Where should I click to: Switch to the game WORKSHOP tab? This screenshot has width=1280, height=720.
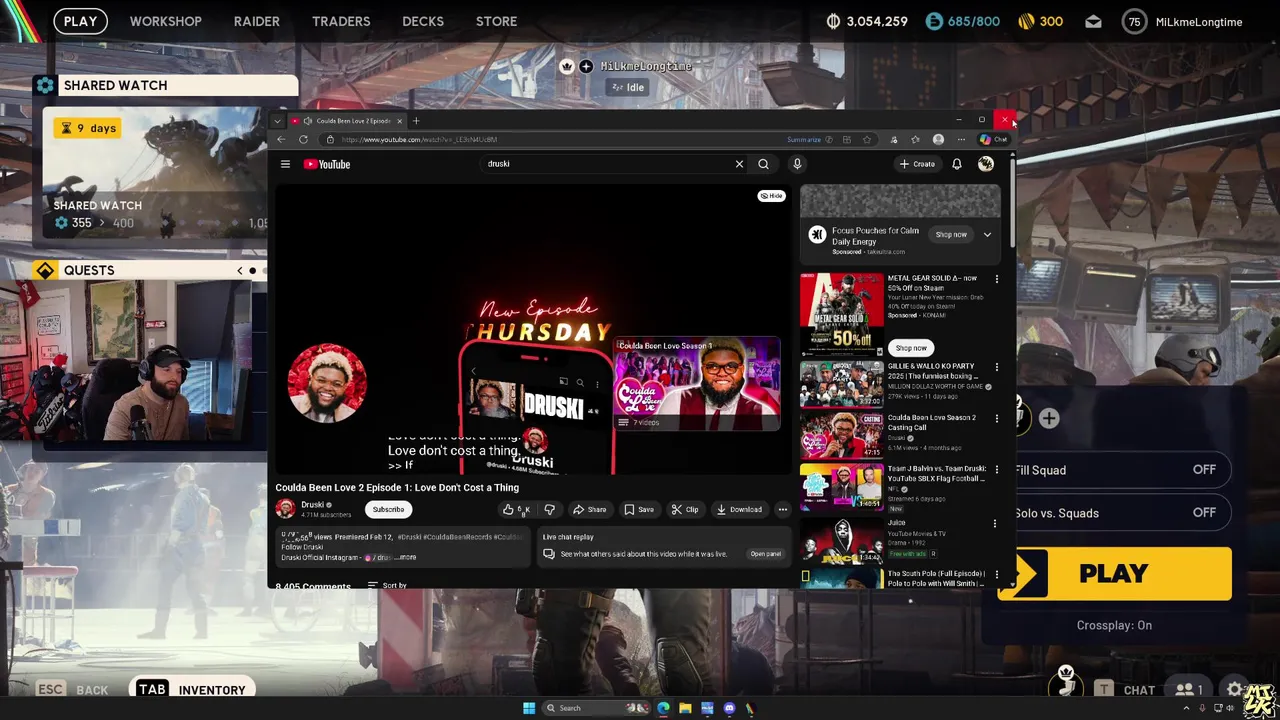coord(165,21)
